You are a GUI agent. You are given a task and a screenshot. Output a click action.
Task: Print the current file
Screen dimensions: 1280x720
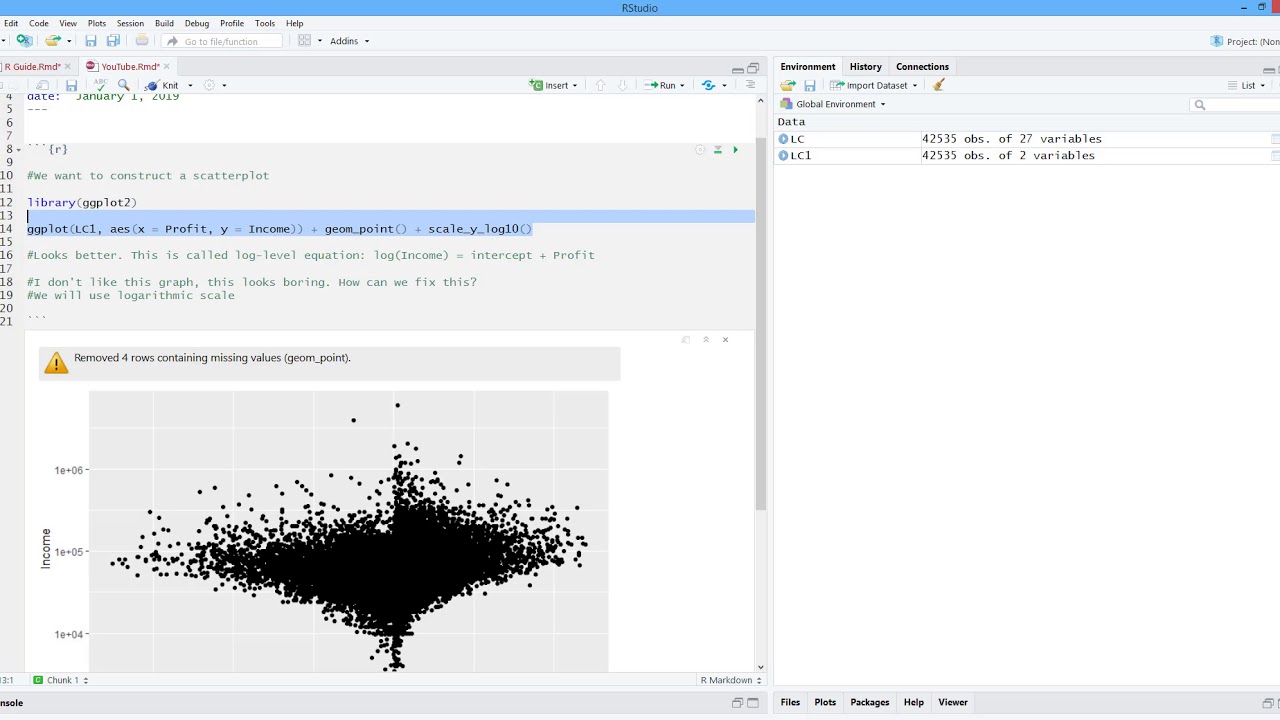(142, 41)
